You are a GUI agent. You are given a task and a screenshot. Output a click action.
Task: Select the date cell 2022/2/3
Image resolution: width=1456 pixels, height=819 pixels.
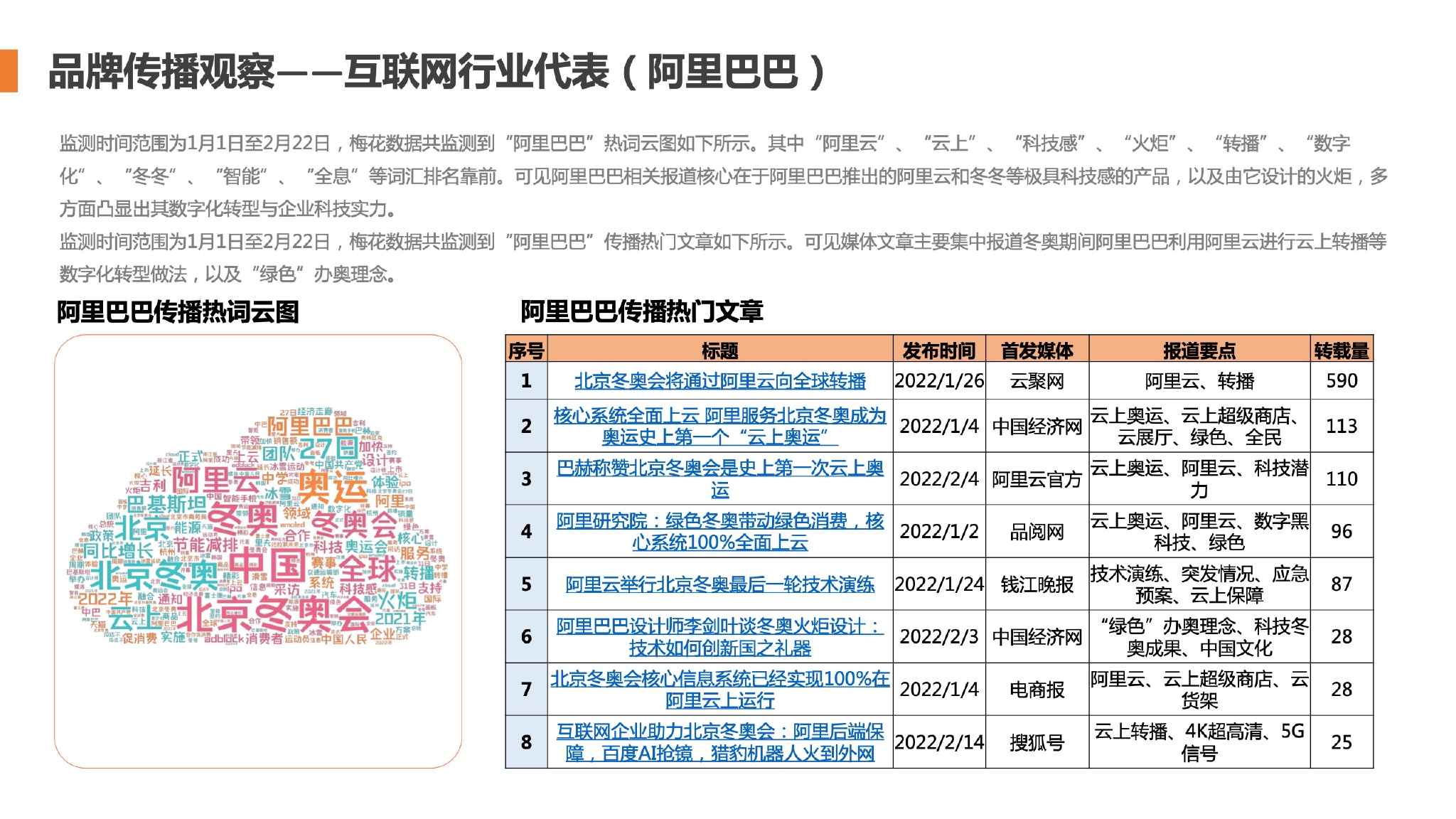click(939, 637)
